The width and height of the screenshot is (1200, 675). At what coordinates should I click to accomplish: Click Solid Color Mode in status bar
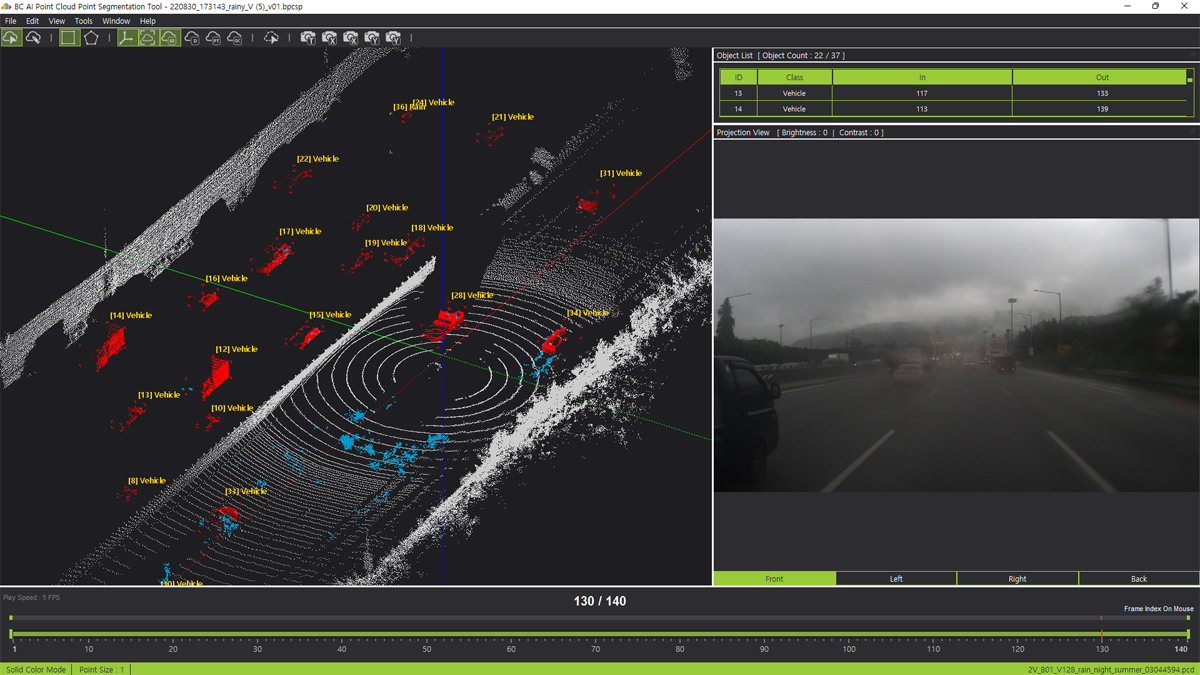pos(36,669)
